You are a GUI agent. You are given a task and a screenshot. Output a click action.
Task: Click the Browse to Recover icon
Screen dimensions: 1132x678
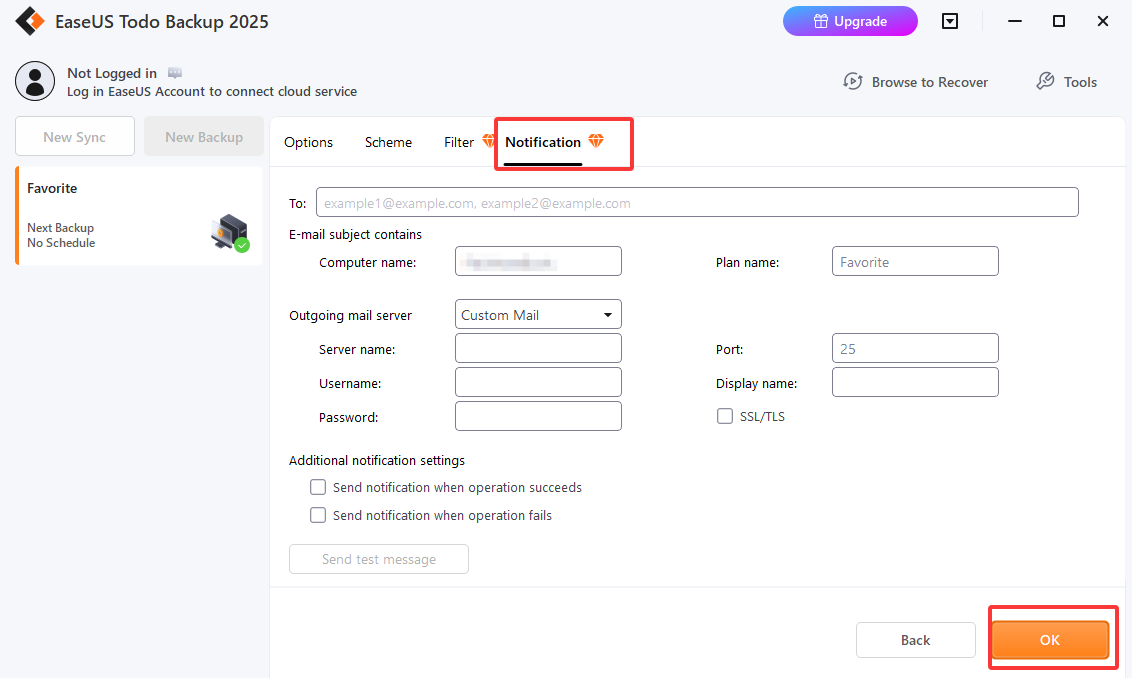point(853,82)
